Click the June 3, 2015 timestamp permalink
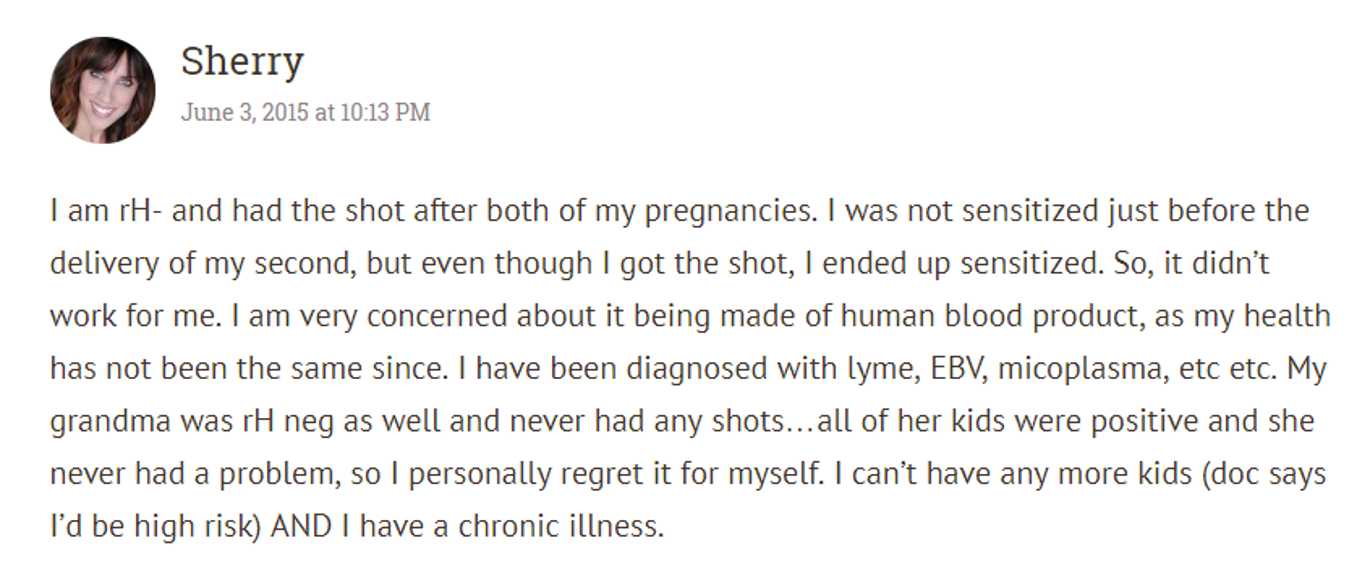 (x=305, y=112)
